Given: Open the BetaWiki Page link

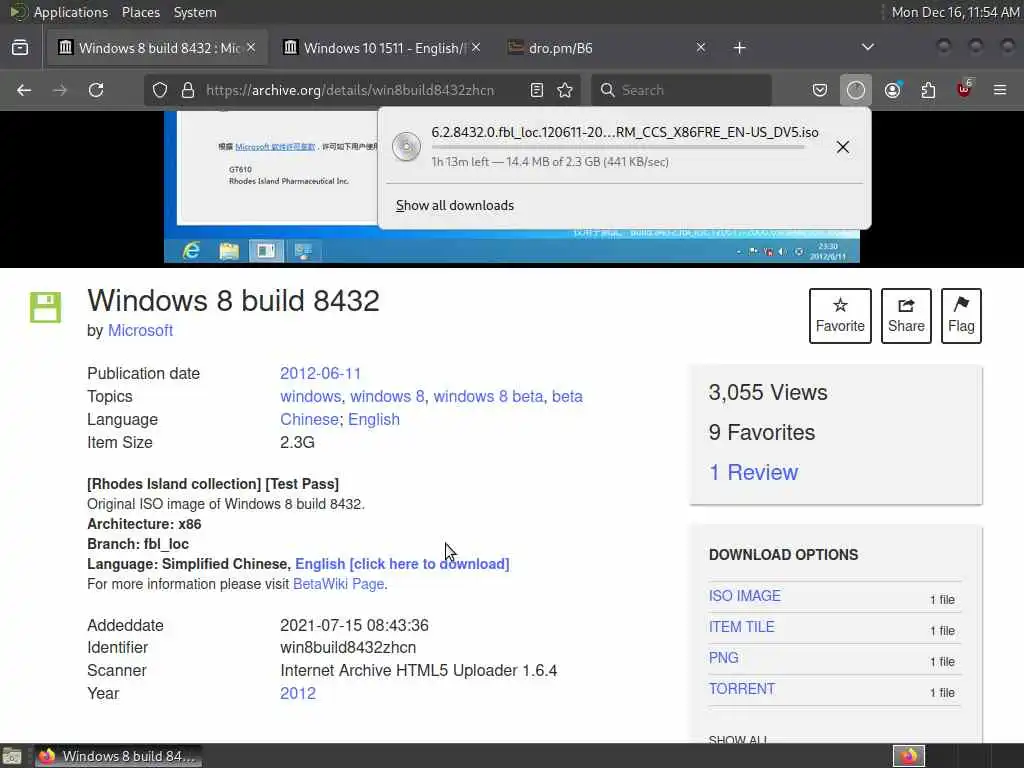Looking at the screenshot, I should [338, 584].
